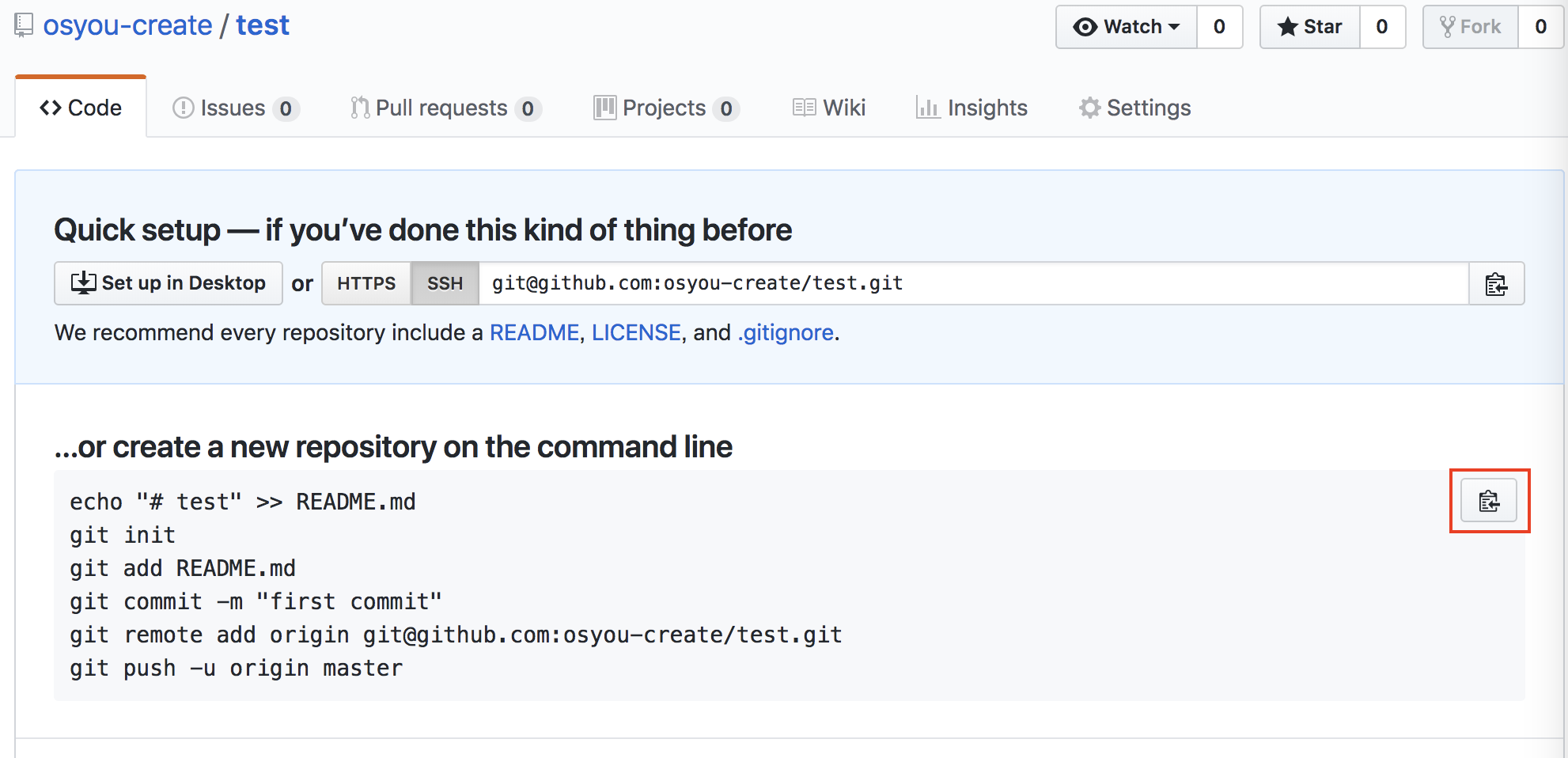View the forks count next to Fork
1568x758 pixels.
(x=1541, y=27)
